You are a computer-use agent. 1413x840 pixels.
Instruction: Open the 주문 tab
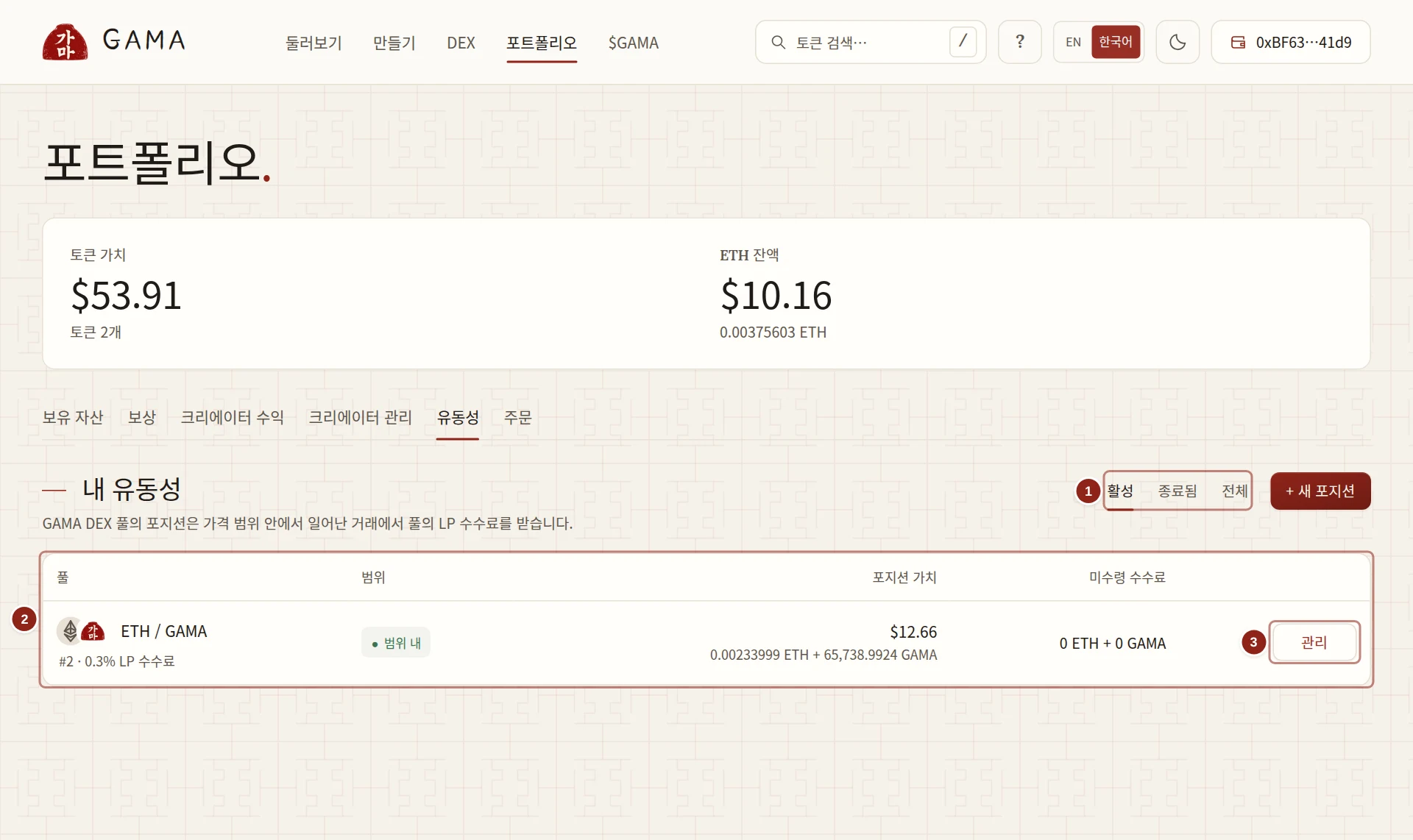(x=517, y=418)
